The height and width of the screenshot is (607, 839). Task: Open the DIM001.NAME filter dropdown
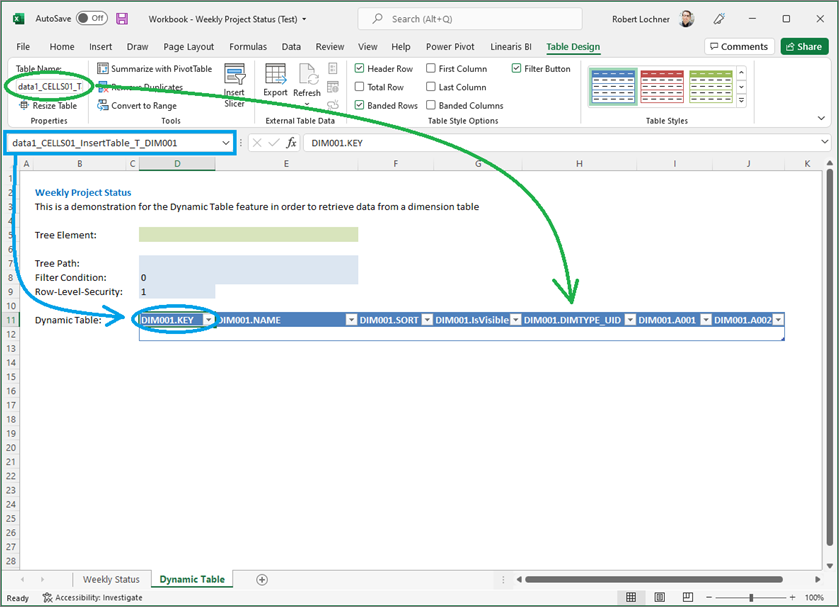pos(351,320)
